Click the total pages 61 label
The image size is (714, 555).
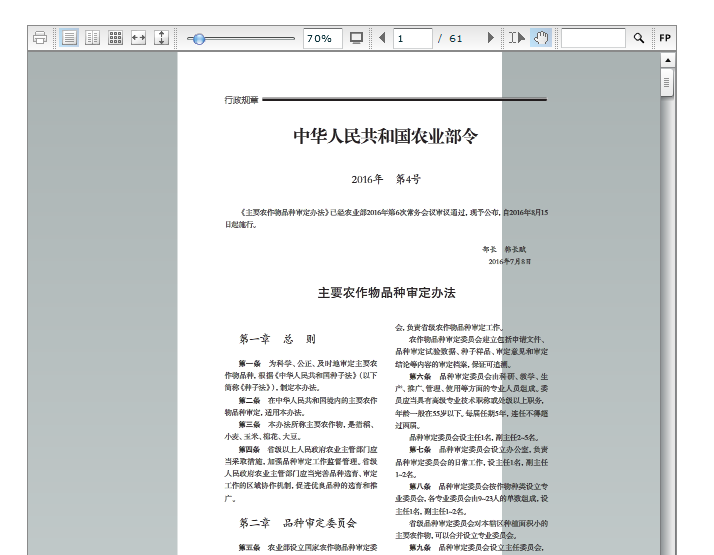455,38
